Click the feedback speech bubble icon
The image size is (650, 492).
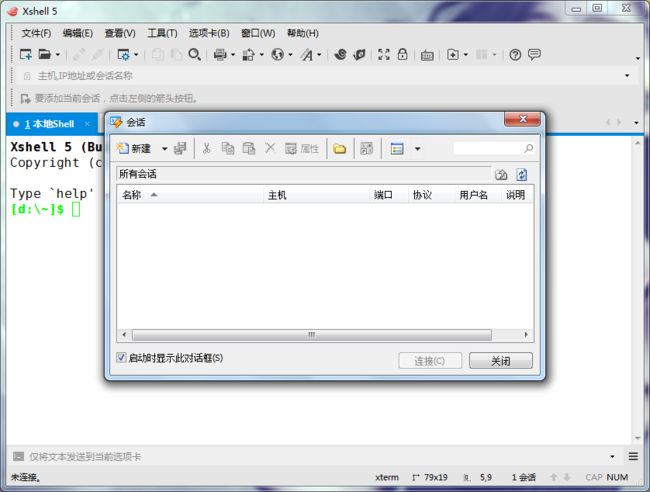pos(534,54)
